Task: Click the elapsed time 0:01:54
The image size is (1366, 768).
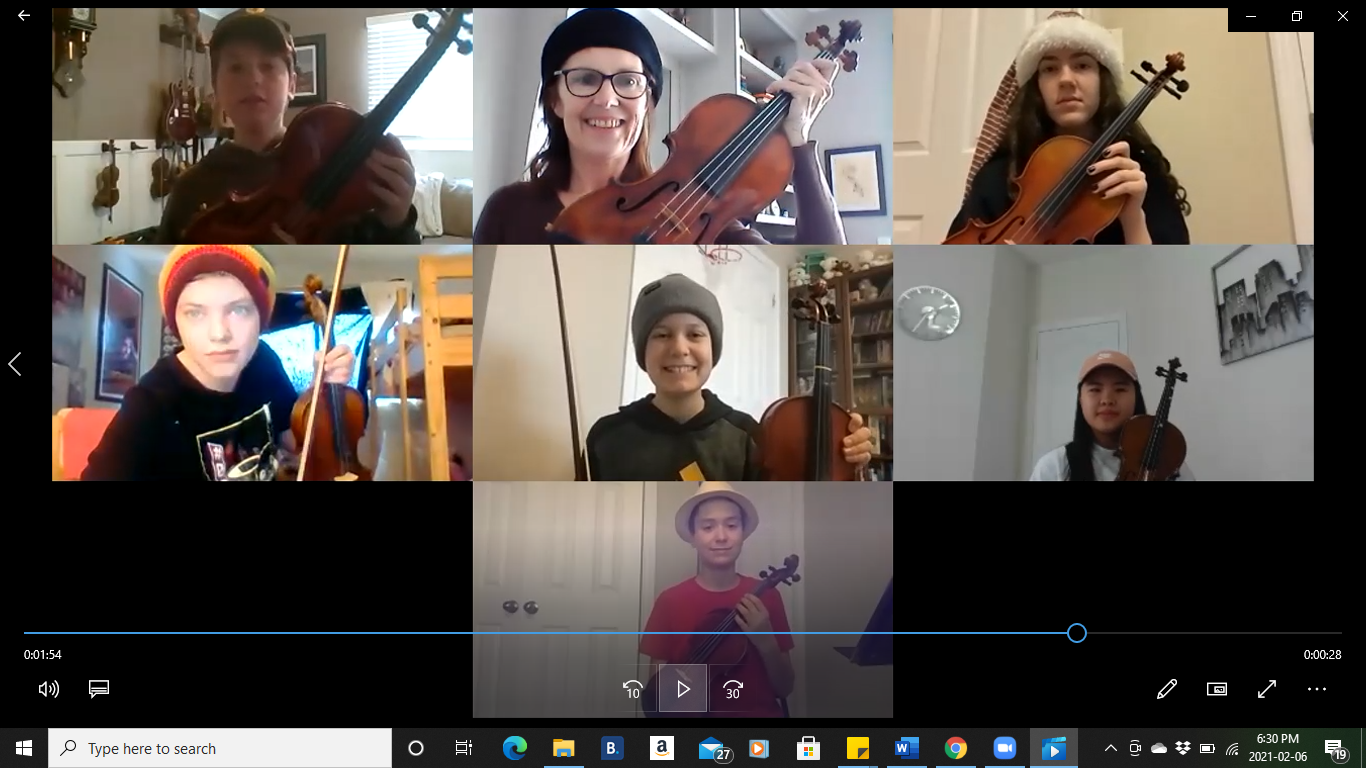Action: [x=43, y=655]
